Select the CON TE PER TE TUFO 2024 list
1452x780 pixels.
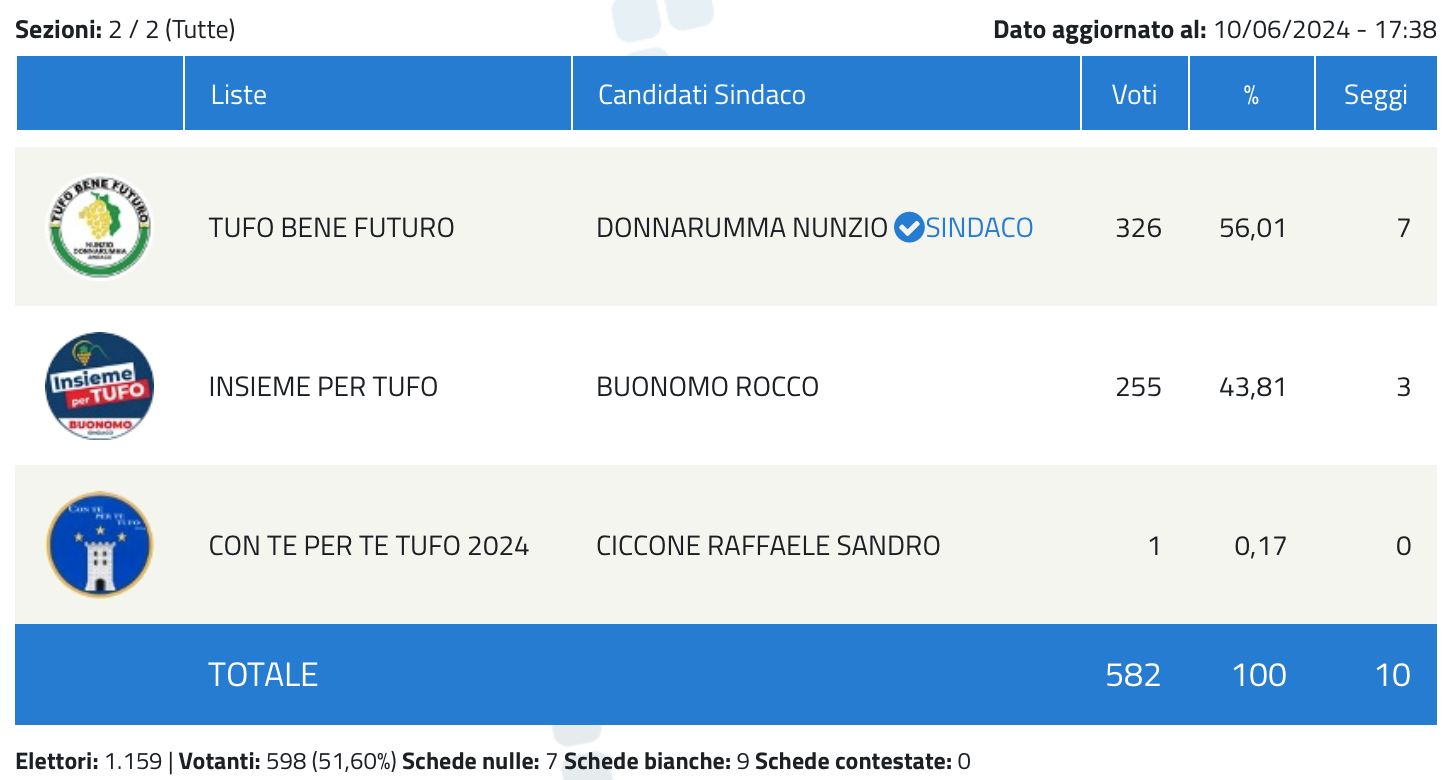tap(369, 546)
